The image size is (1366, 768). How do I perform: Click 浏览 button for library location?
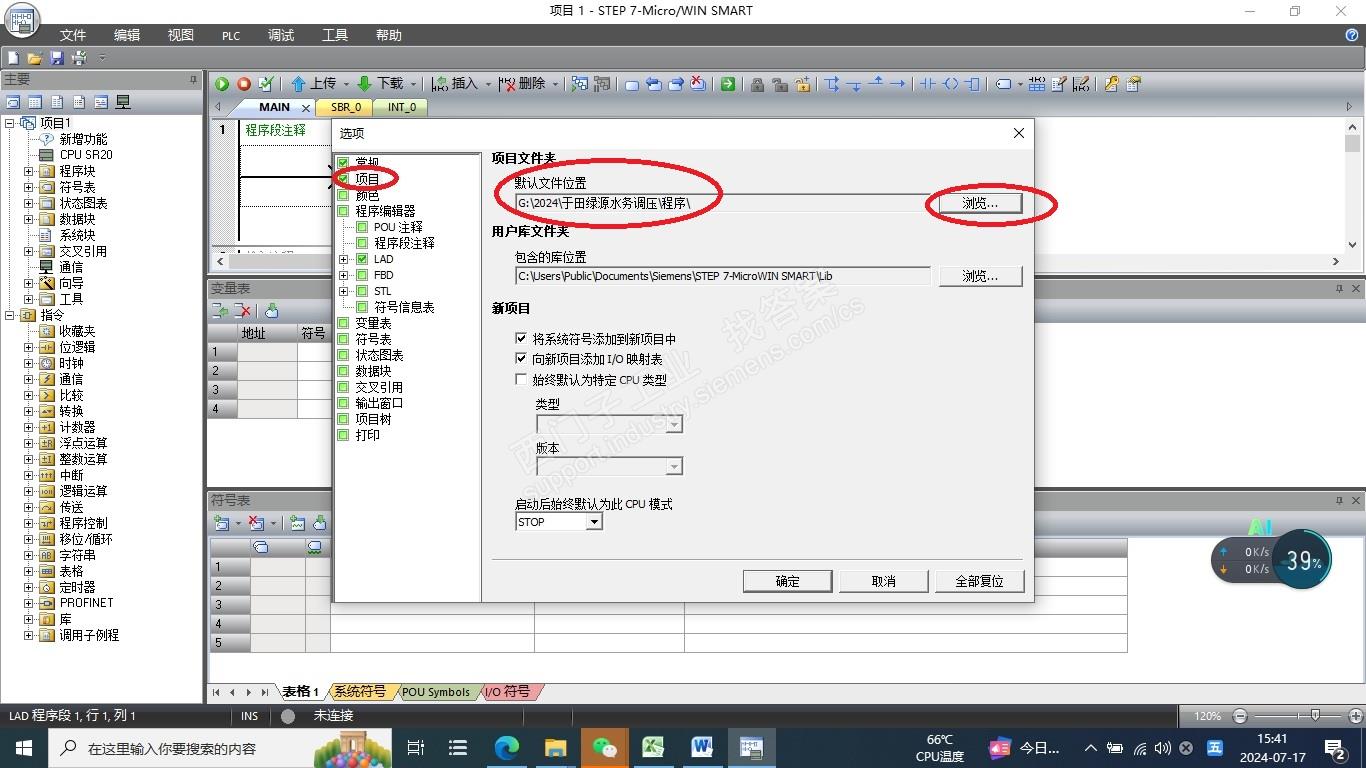(980, 276)
